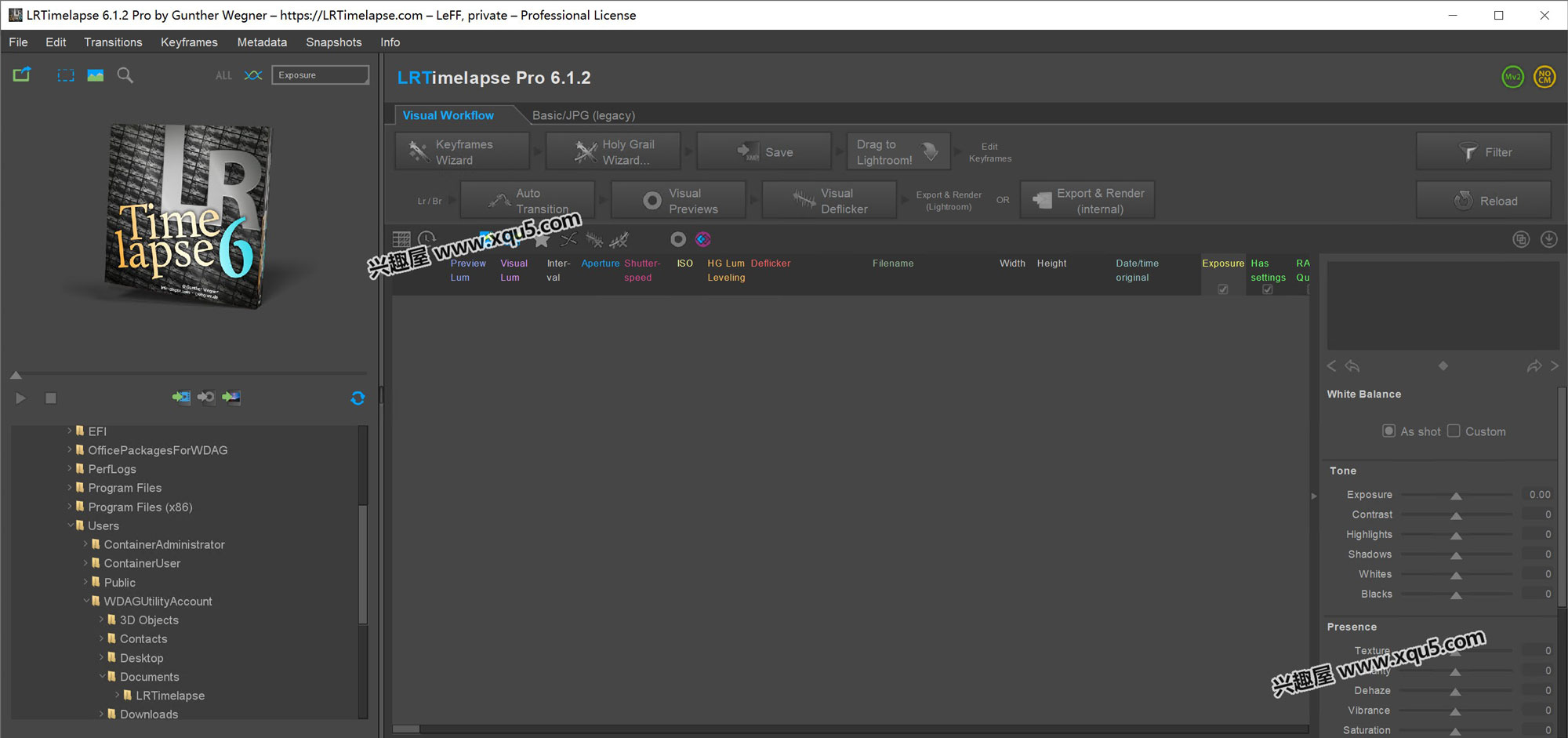Click the gray ring visual previews icon

(x=678, y=239)
